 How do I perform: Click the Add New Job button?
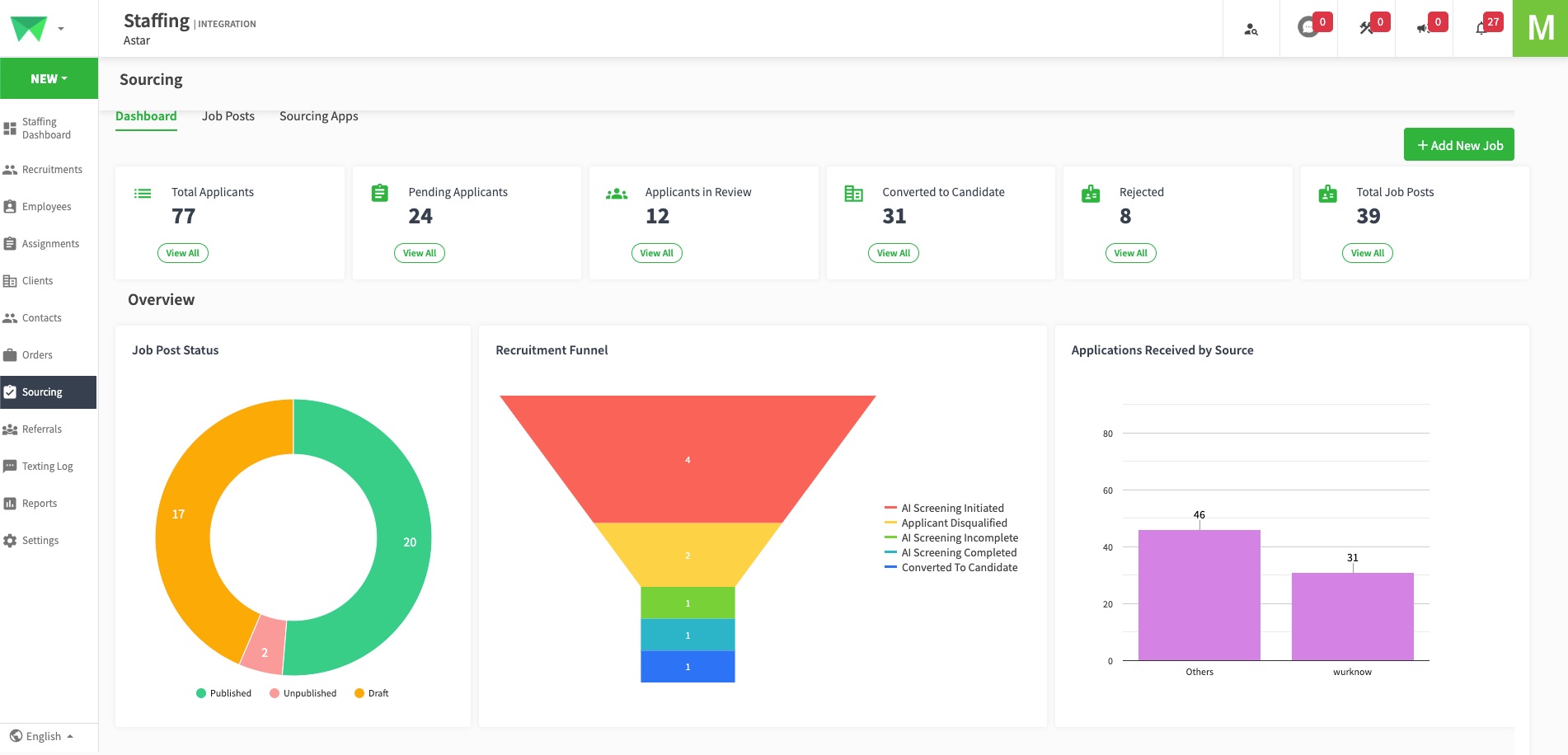tap(1458, 145)
